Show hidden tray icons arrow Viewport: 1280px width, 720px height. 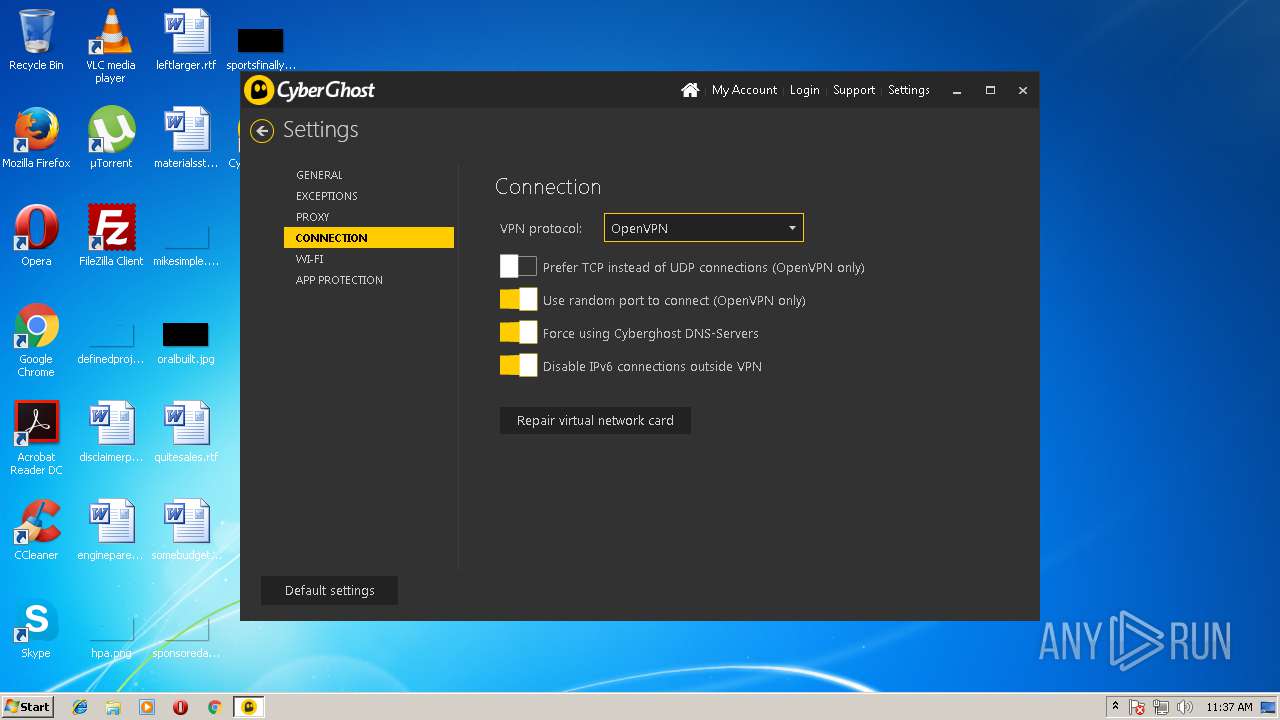[1115, 707]
